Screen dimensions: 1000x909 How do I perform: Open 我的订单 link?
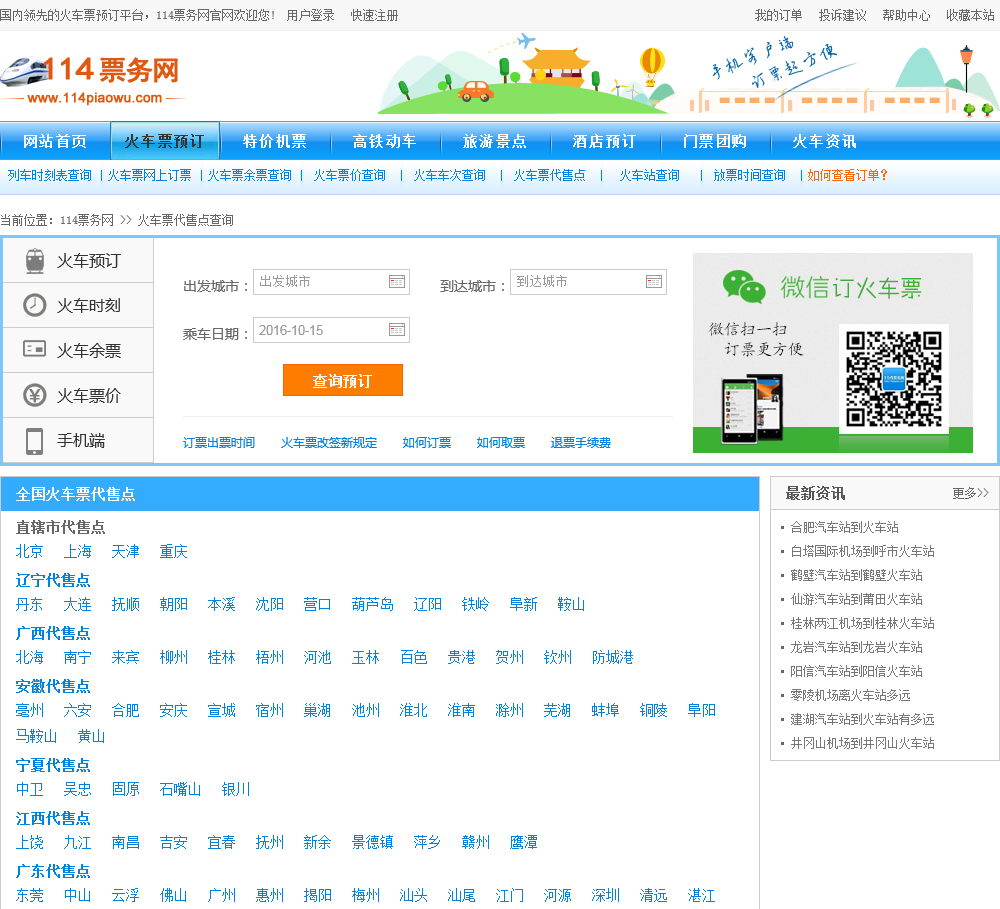778,15
